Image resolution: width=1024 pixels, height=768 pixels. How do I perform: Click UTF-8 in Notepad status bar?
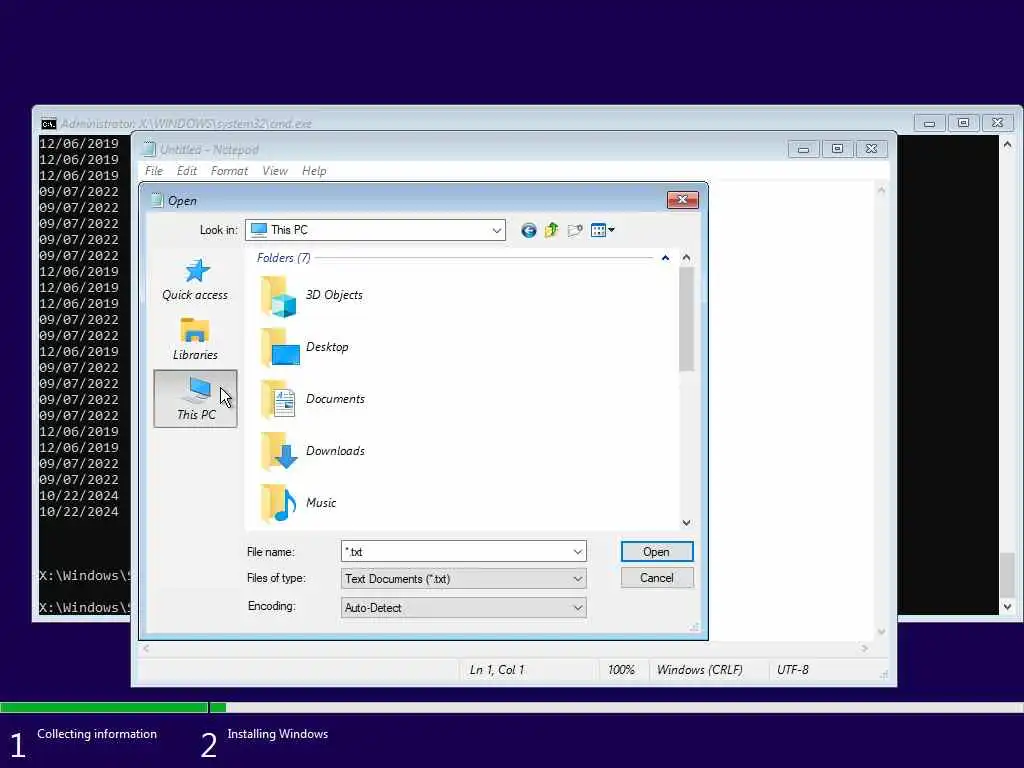coord(793,670)
